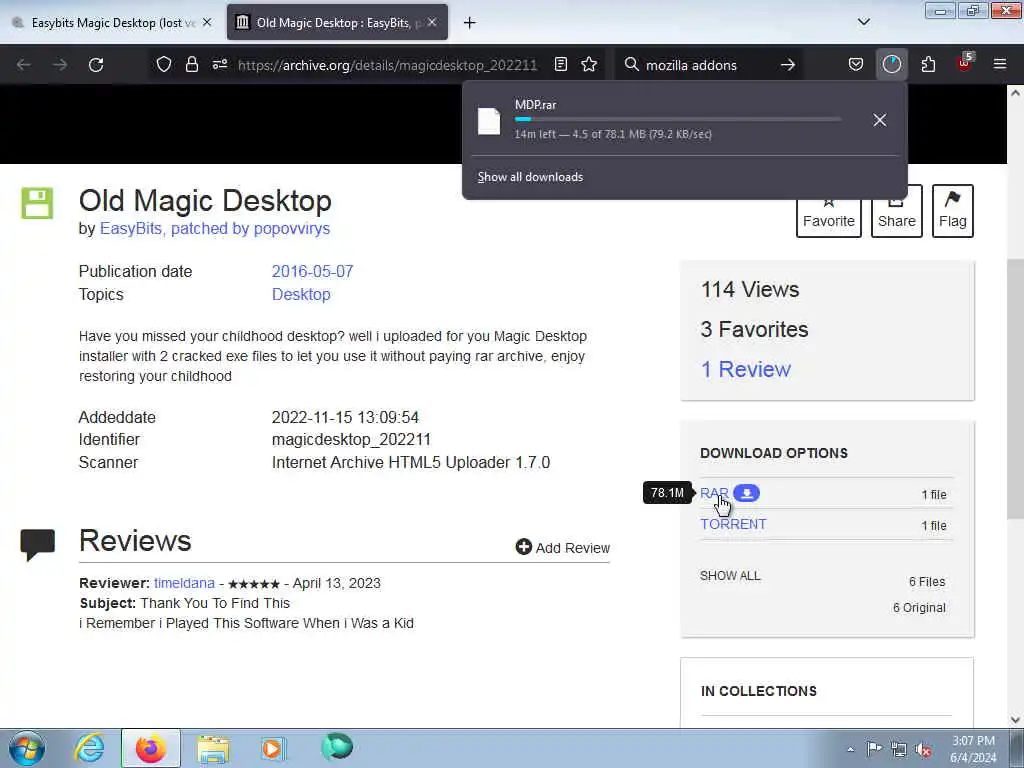Launch Internet Explorer from taskbar
The image size is (1024, 768).
[x=89, y=748]
